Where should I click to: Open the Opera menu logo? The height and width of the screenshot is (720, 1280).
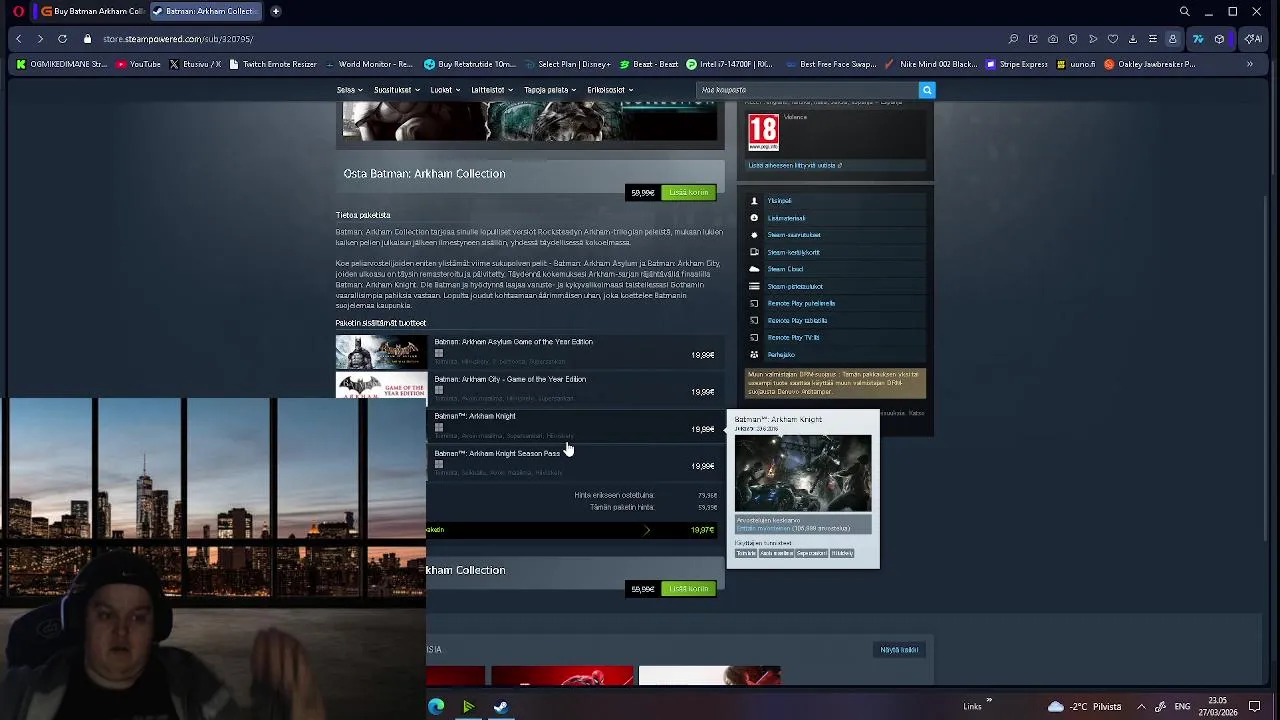18,11
